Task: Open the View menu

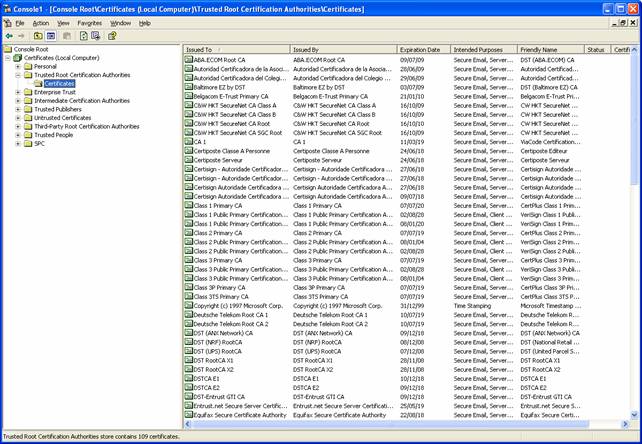Action: tap(63, 23)
